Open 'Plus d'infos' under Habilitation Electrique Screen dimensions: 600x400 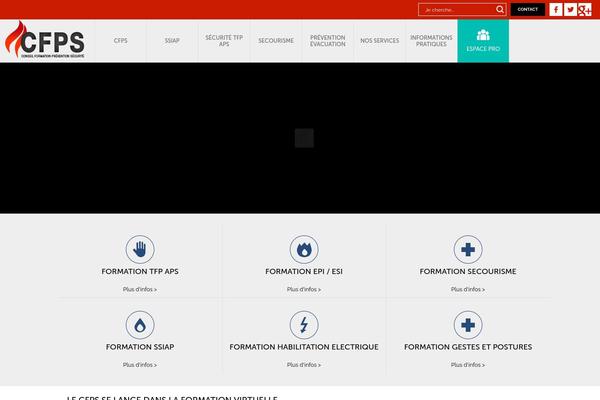click(304, 365)
